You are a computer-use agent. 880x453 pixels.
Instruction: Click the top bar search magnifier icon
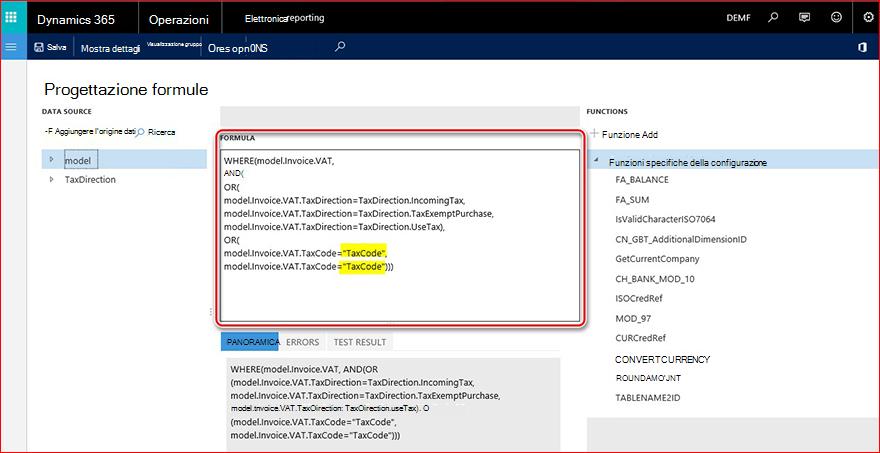tap(773, 17)
